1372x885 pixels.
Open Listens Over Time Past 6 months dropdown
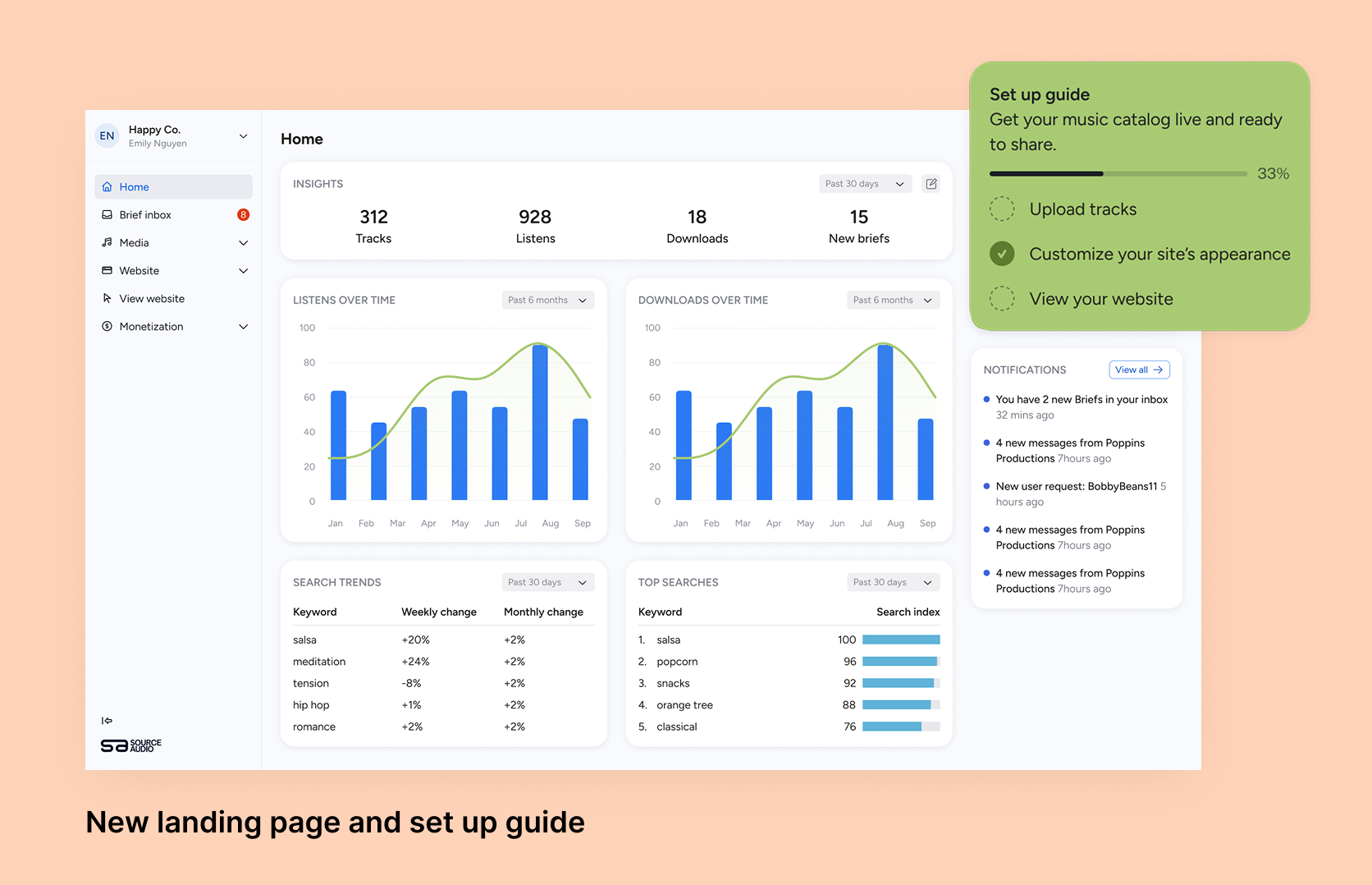point(547,300)
